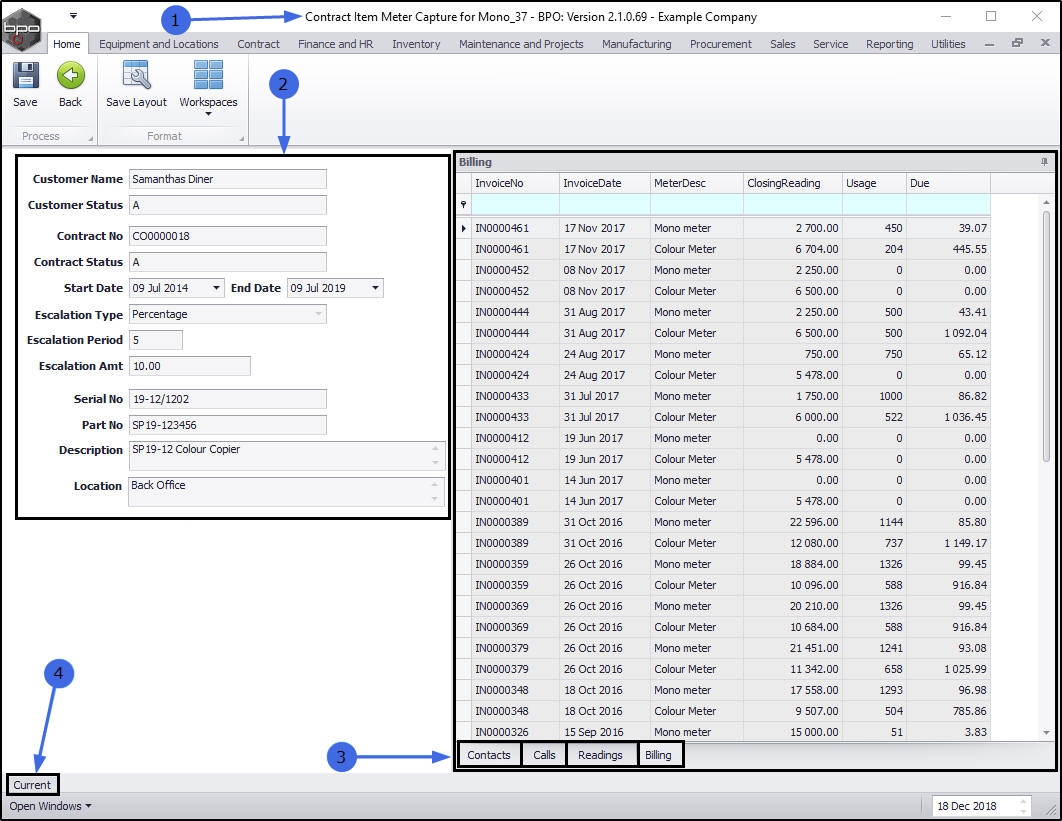Click the Save Layout icon
Screen dimensions: 1062x821
tap(136, 75)
